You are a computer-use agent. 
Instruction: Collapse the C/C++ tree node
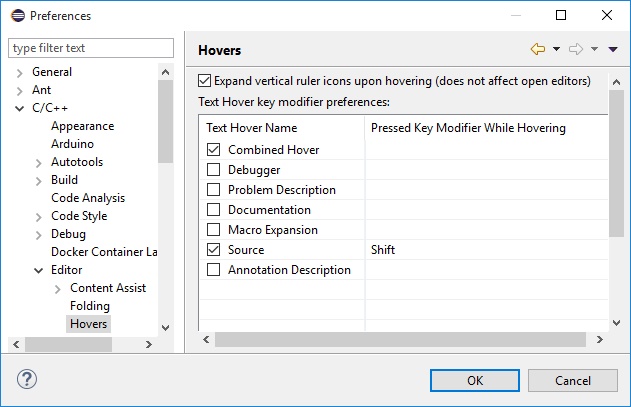click(x=19, y=108)
